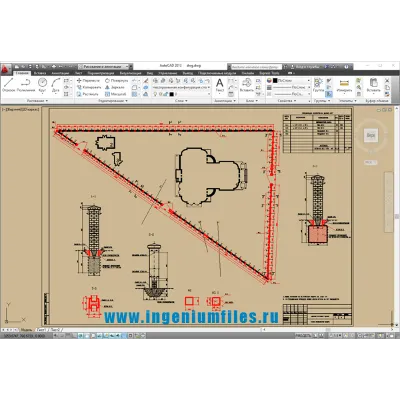
Task: Switch to the Онлайн ribbon tab
Action: (x=248, y=73)
